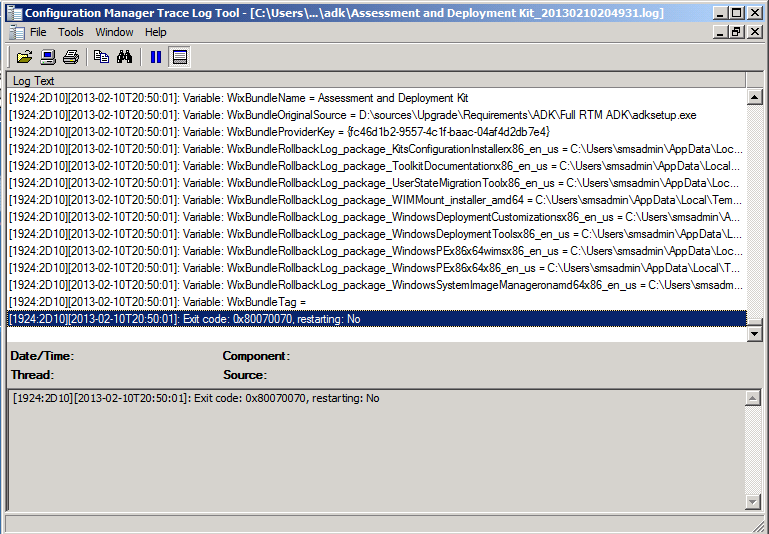Select the highlighted Exit code 0x80070070 line
769x534 pixels.
tap(377, 319)
